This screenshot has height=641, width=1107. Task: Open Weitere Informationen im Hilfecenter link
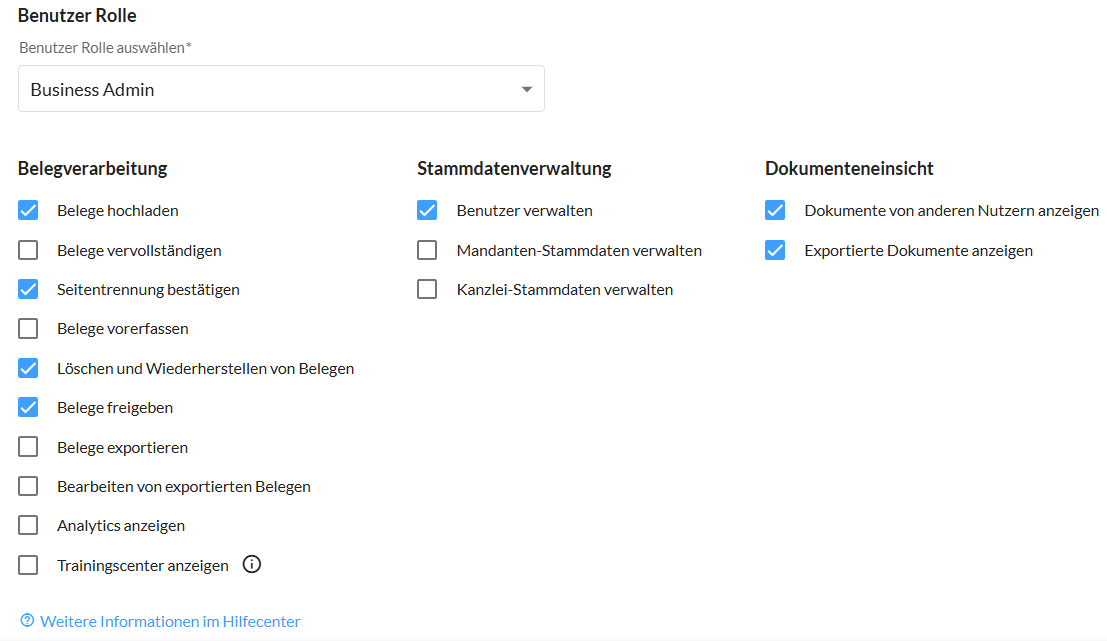pos(170,621)
